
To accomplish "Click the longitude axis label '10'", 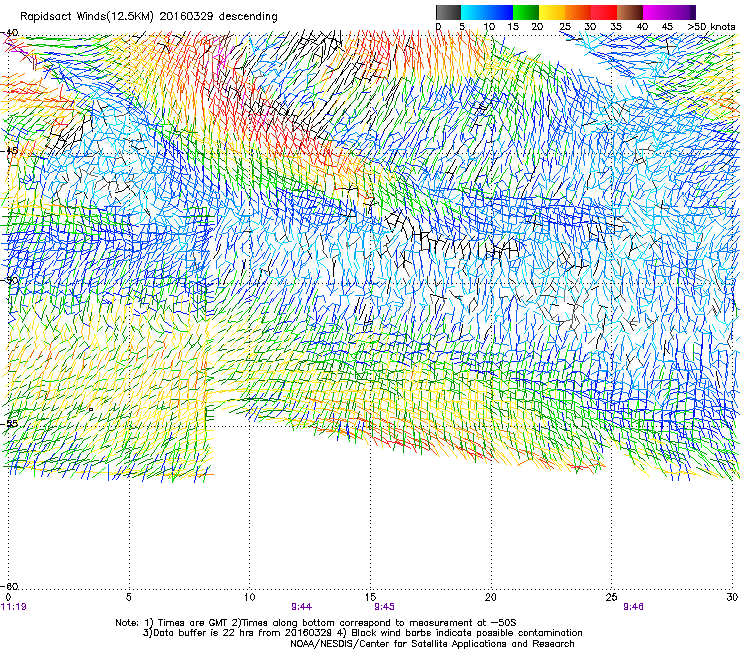I will [x=249, y=597].
